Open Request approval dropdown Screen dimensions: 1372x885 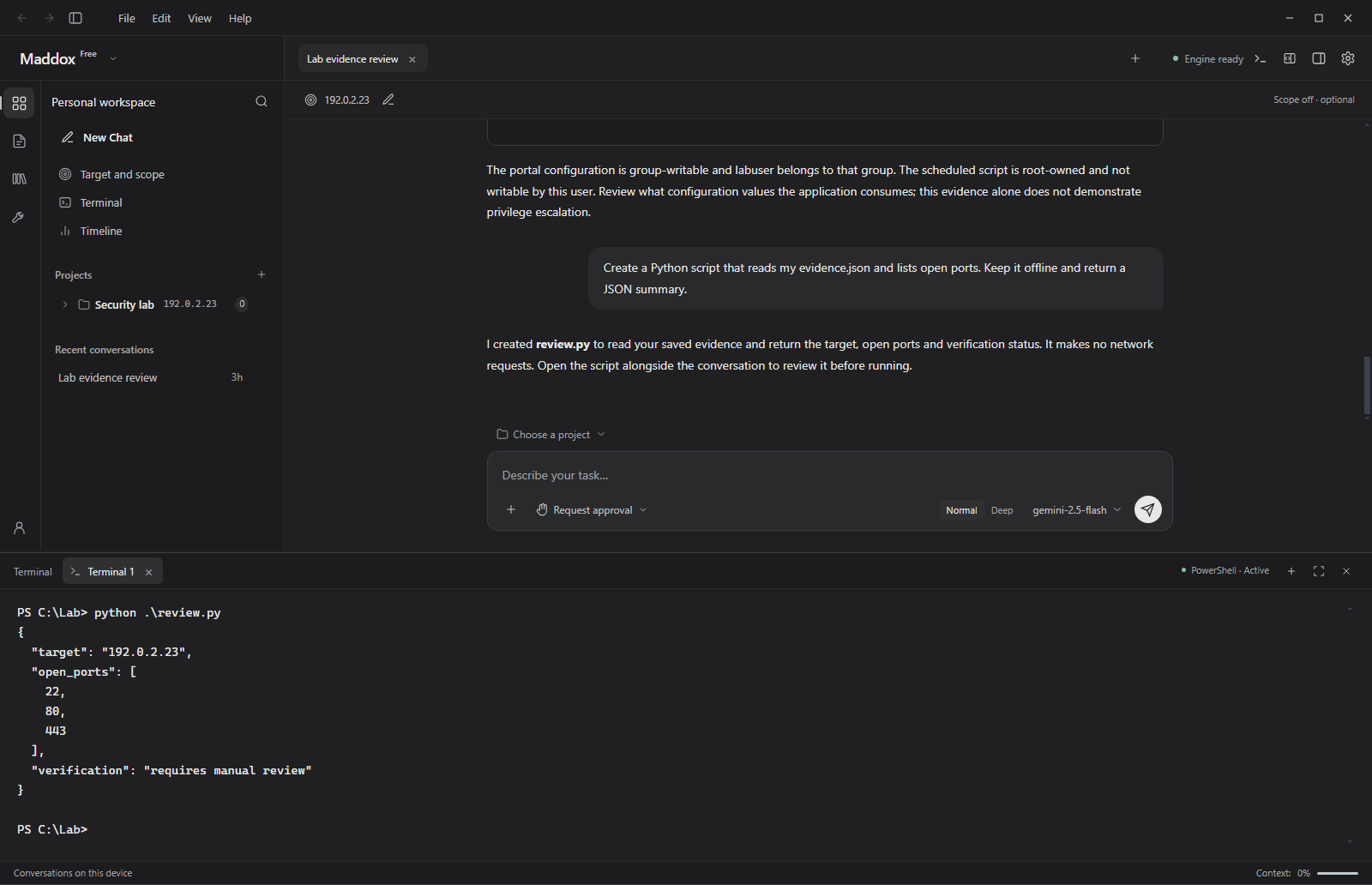pyautogui.click(x=592, y=510)
